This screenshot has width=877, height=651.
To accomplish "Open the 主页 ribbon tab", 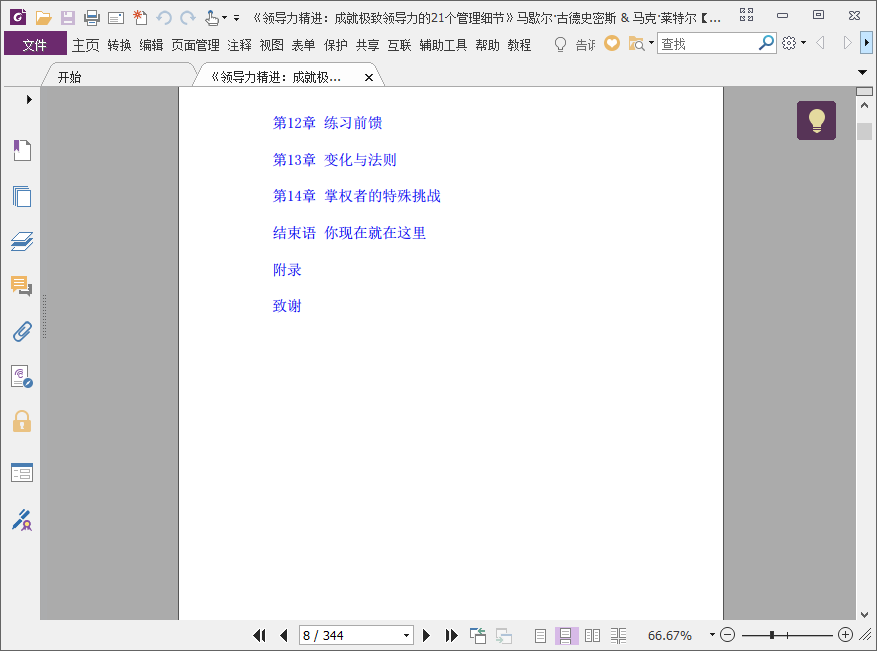I will pyautogui.click(x=86, y=45).
